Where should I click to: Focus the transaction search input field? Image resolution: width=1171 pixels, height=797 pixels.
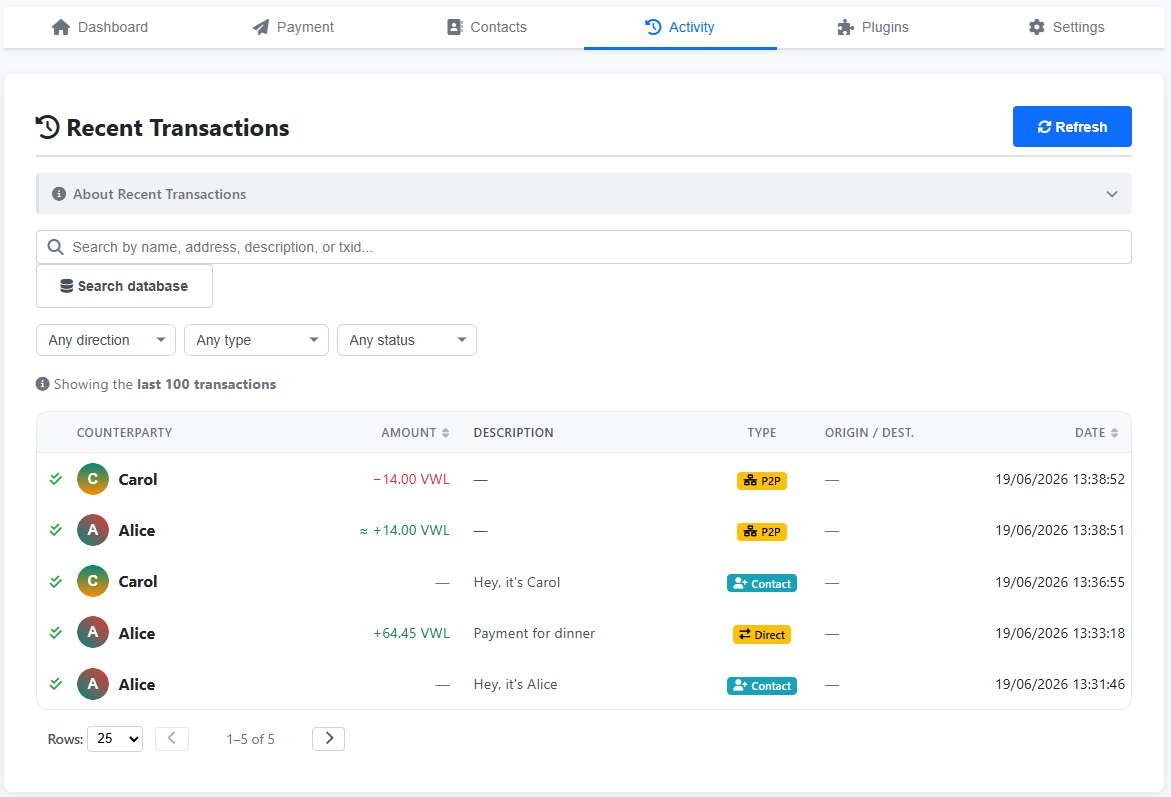(583, 247)
